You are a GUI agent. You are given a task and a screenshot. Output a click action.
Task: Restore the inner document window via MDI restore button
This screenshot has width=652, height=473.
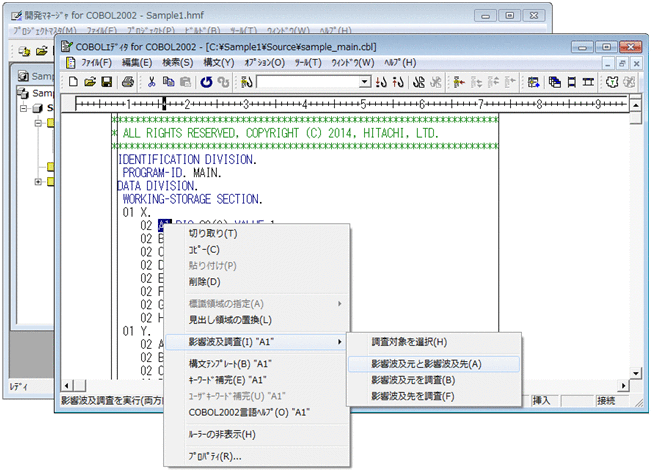pos(622,63)
